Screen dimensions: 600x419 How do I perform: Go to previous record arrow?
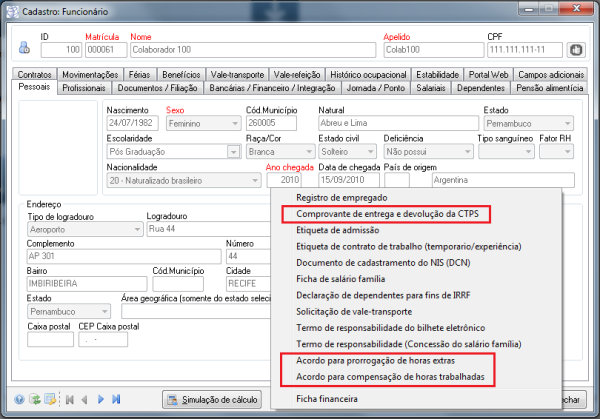tap(85, 399)
